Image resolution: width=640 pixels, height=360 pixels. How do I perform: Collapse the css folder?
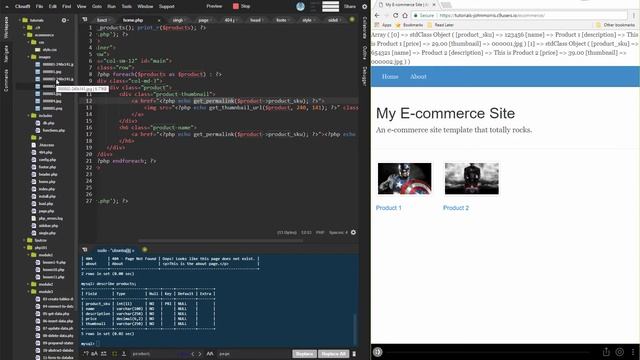tap(29, 42)
